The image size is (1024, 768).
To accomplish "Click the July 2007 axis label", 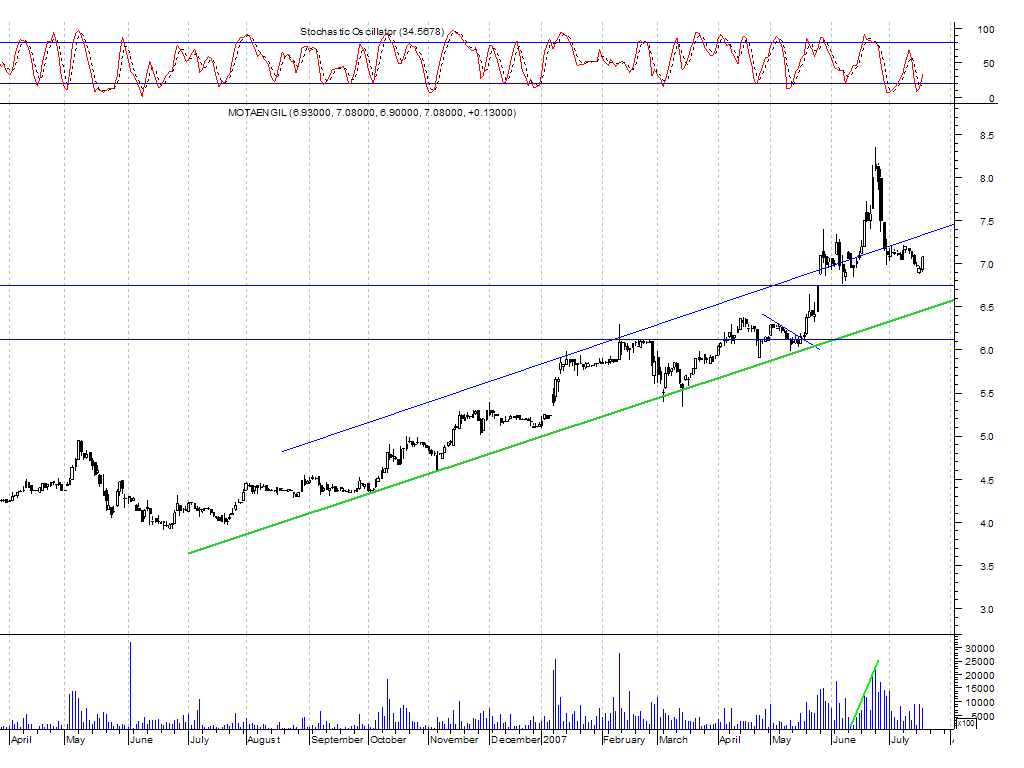I will point(900,740).
